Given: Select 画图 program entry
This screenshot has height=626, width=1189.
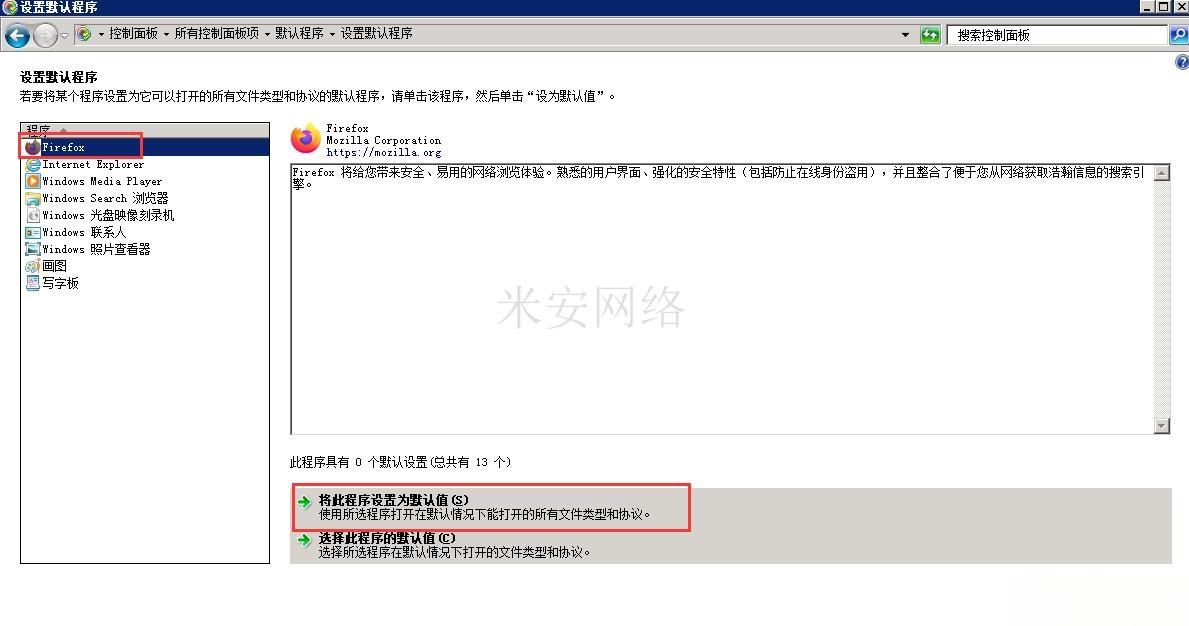Looking at the screenshot, I should (54, 266).
